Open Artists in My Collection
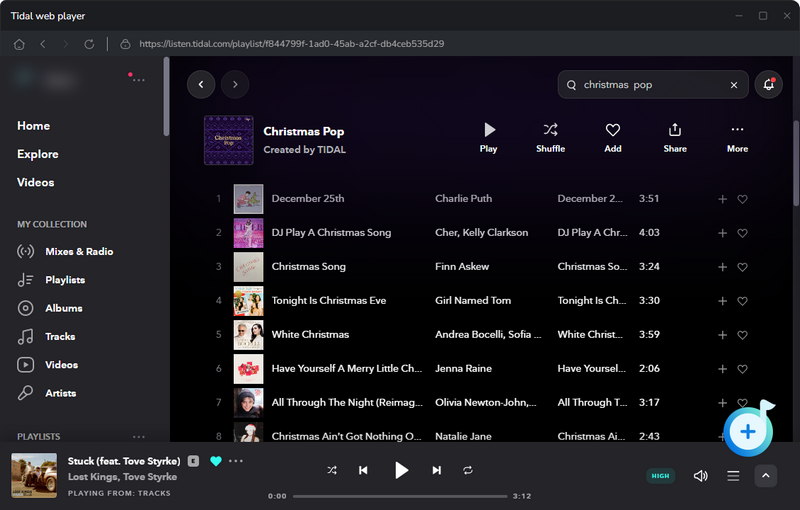Image resolution: width=800 pixels, height=510 pixels. pyautogui.click(x=46, y=393)
